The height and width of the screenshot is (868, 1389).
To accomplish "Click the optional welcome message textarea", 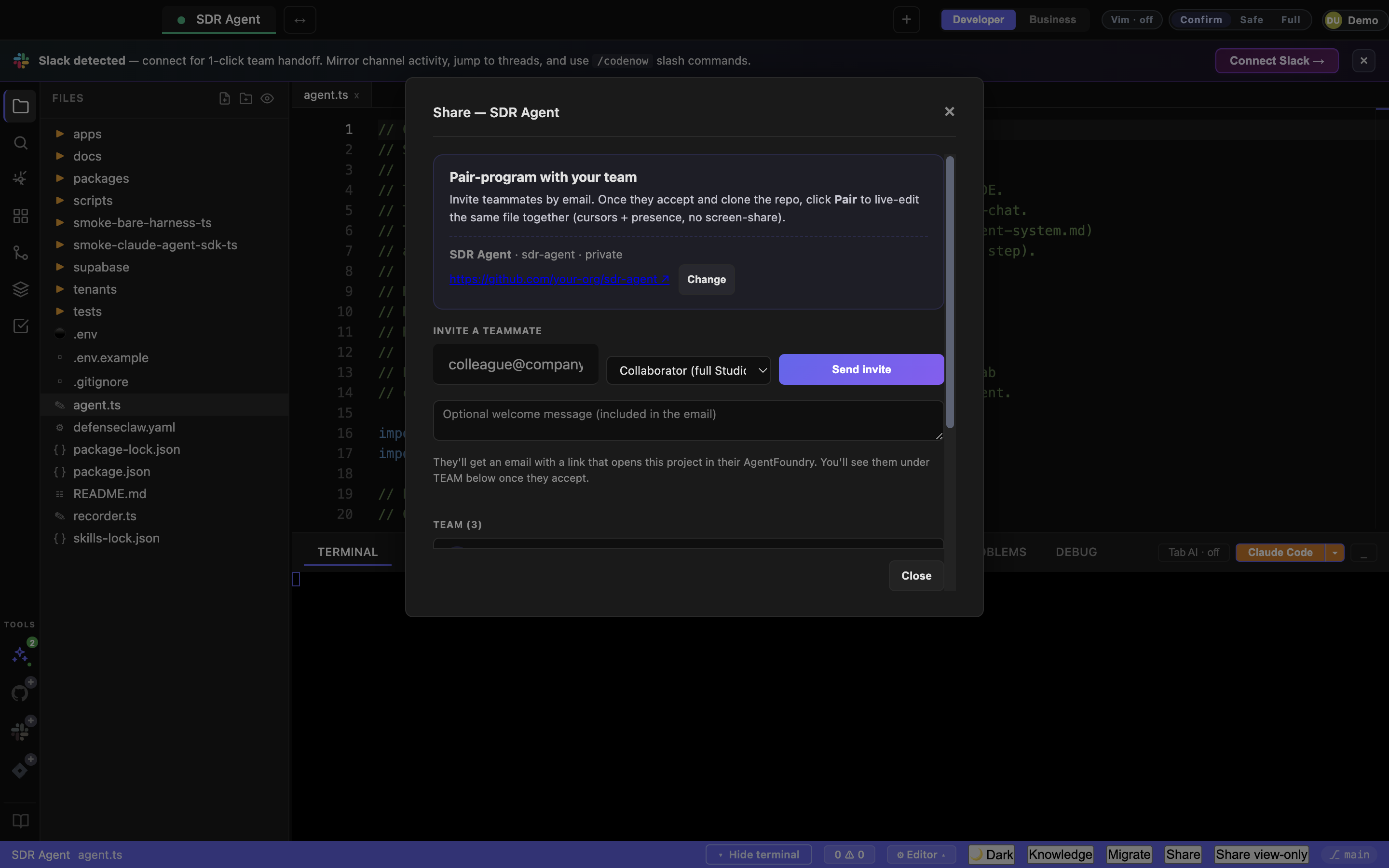I will coord(688,420).
